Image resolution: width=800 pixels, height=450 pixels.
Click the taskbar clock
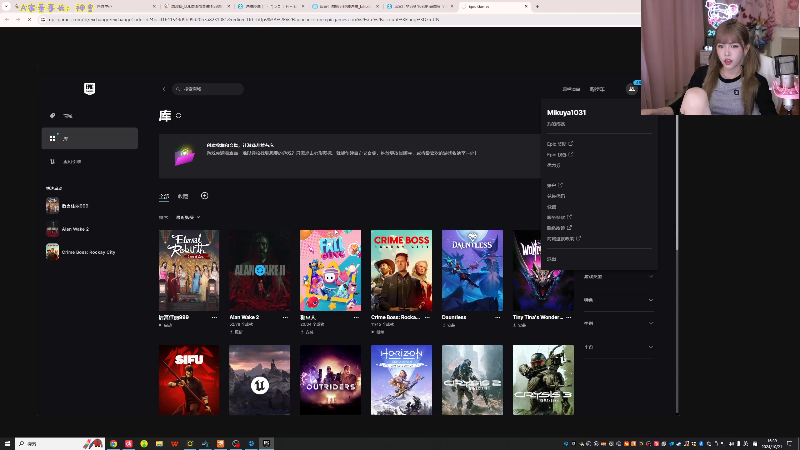[x=772, y=443]
